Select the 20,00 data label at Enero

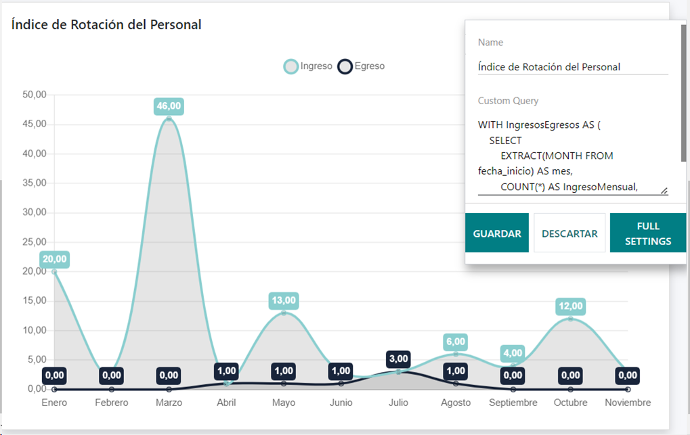click(54, 259)
